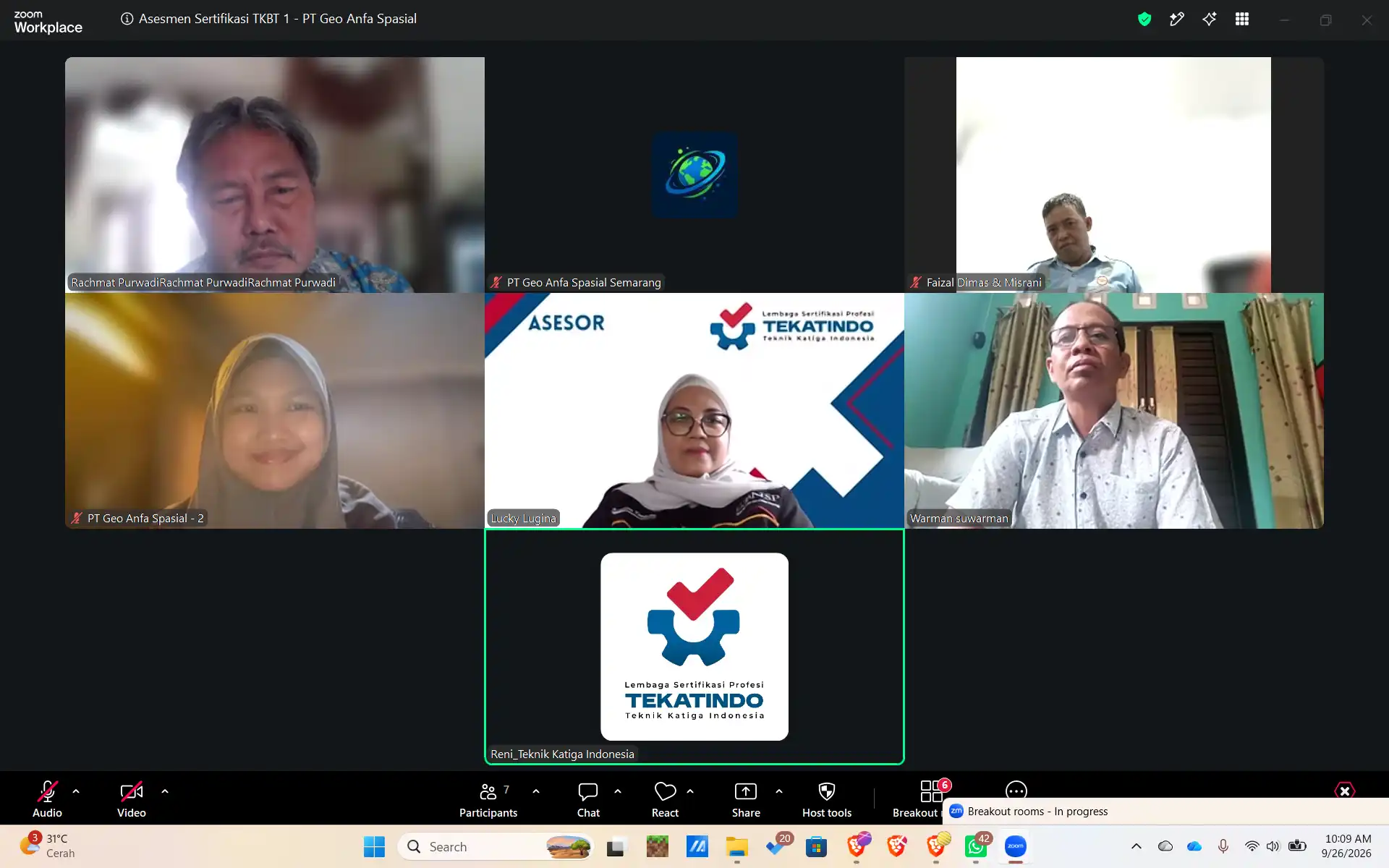
Task: Open the annotation pen tool icon
Action: (x=1177, y=20)
